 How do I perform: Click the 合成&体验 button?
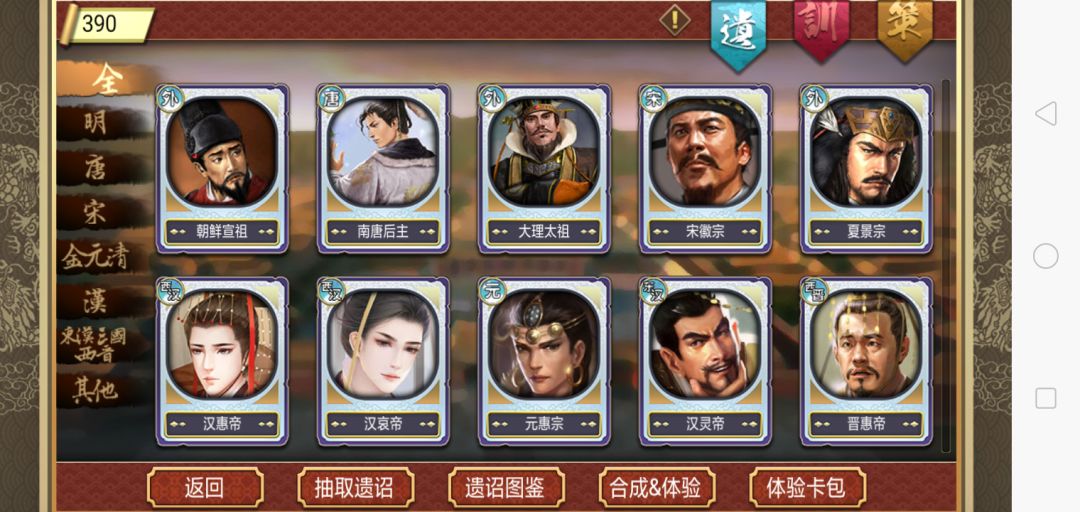(656, 487)
